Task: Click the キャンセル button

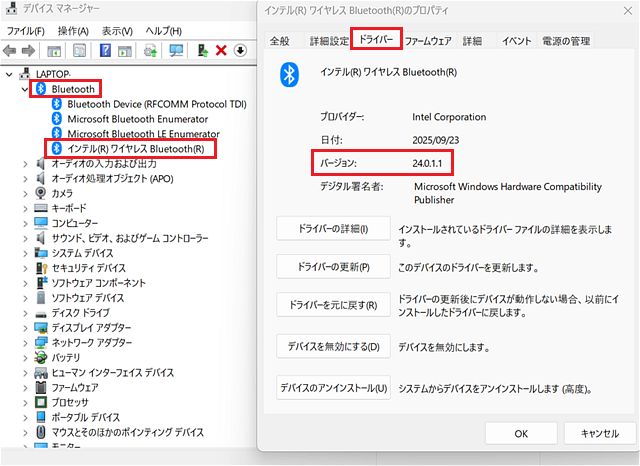Action: click(600, 433)
